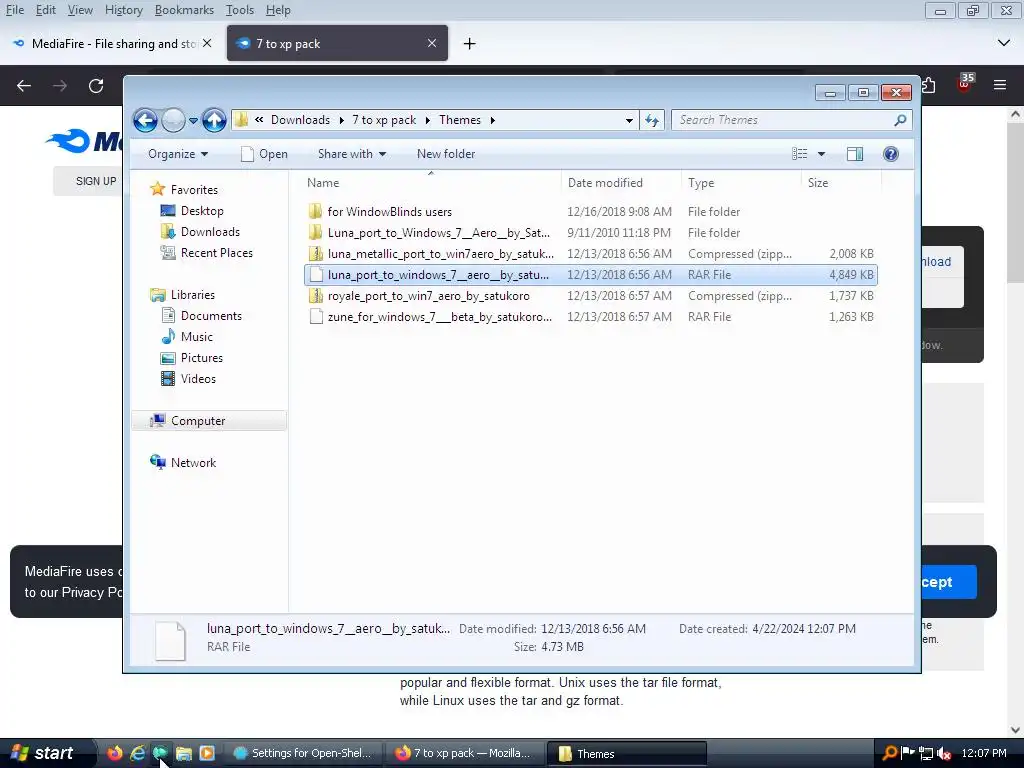Viewport: 1024px width, 768px height.
Task: Click the Refresh button beside address bar
Action: tap(652, 120)
